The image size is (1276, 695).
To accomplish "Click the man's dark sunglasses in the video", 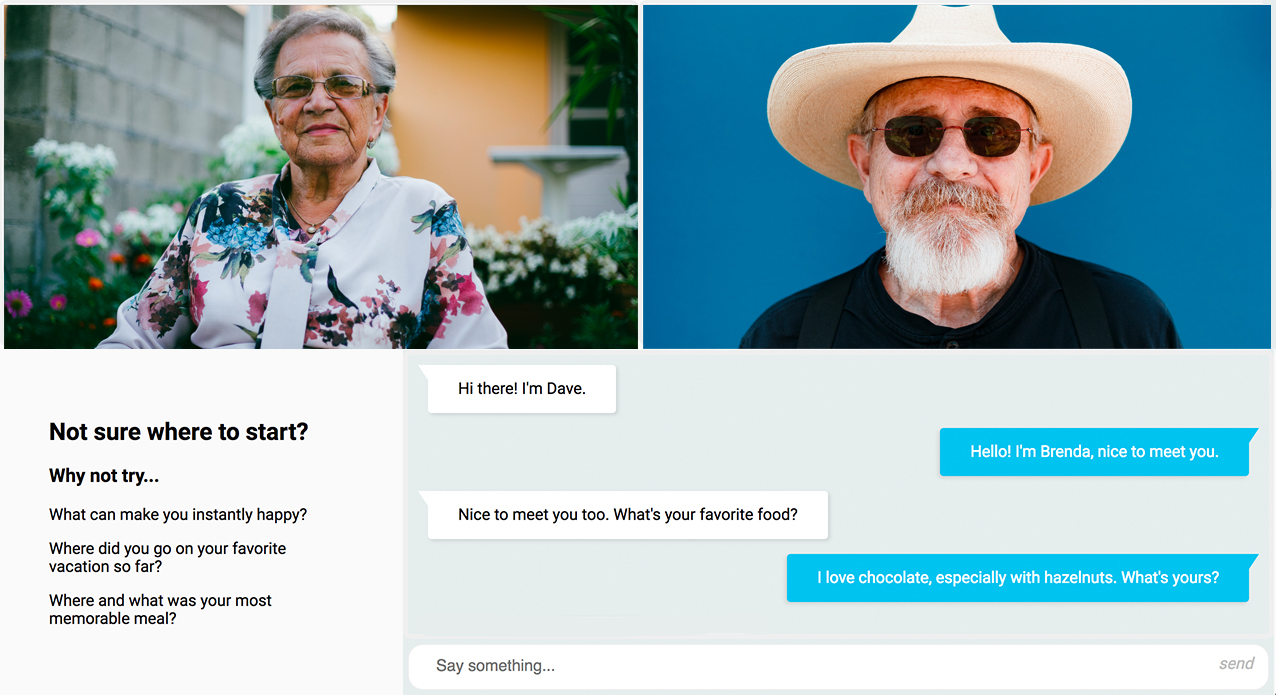I will coord(946,136).
